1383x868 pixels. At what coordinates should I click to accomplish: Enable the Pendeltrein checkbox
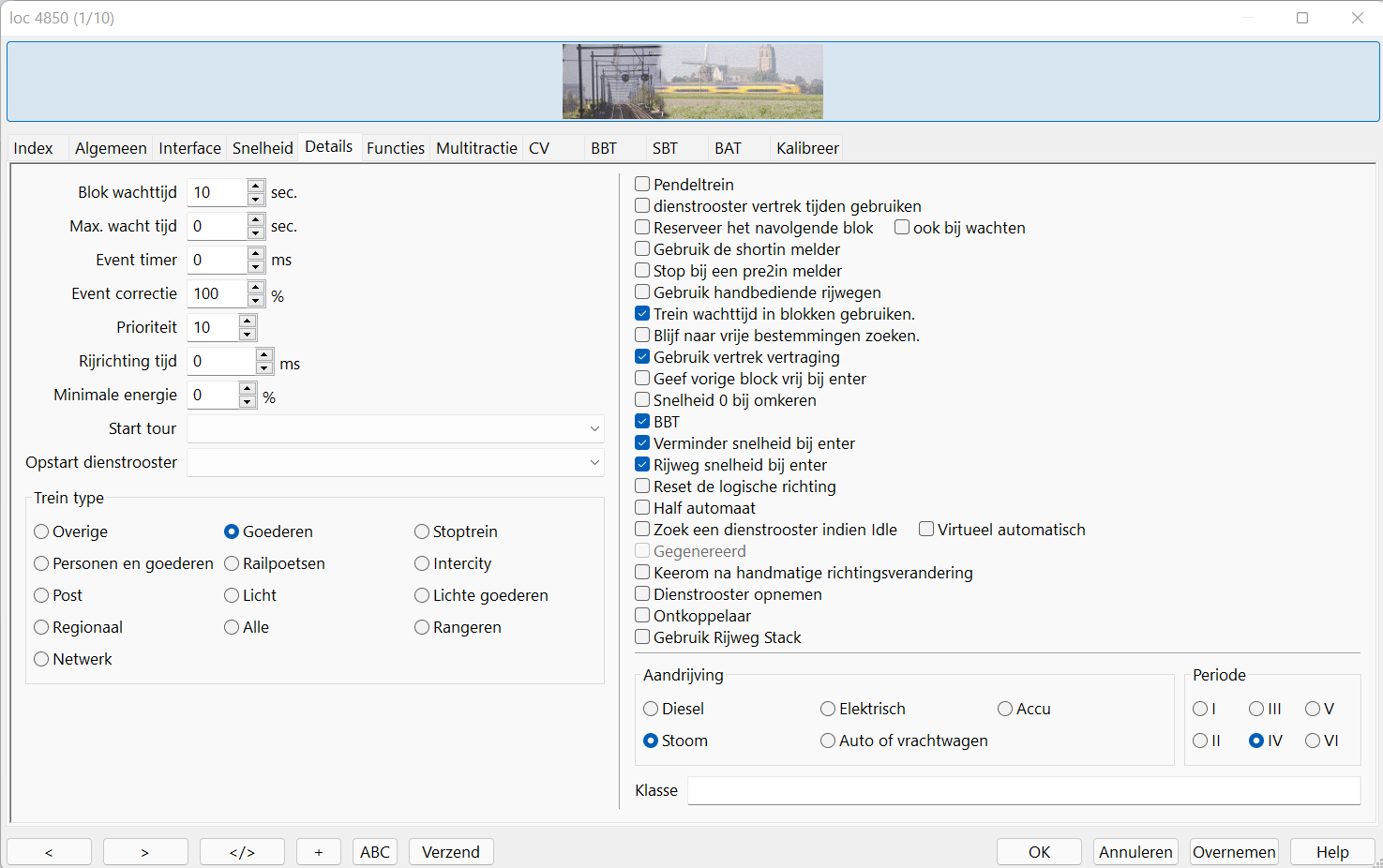(642, 185)
